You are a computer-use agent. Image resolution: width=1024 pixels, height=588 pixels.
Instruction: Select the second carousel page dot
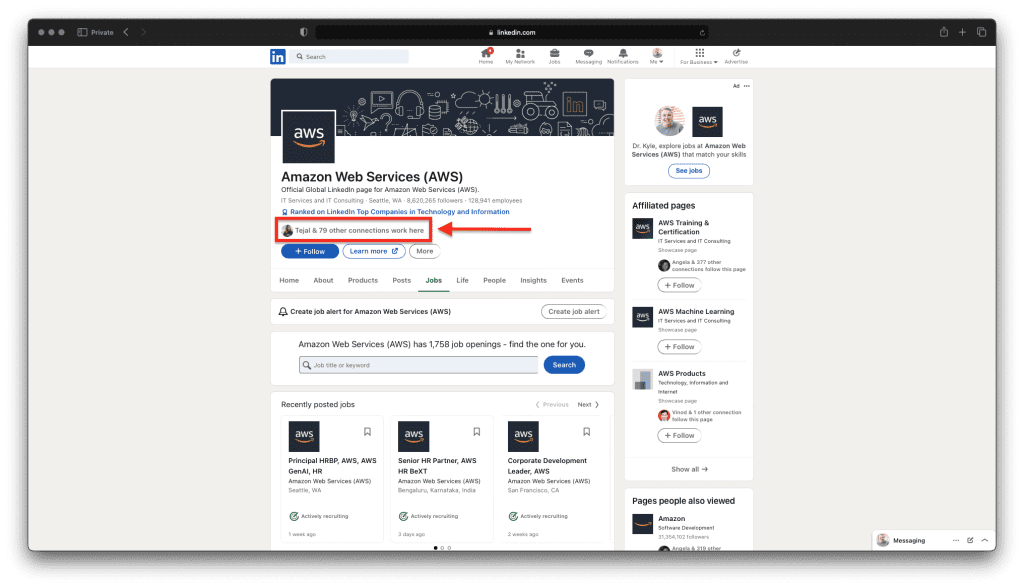pyautogui.click(x=442, y=547)
